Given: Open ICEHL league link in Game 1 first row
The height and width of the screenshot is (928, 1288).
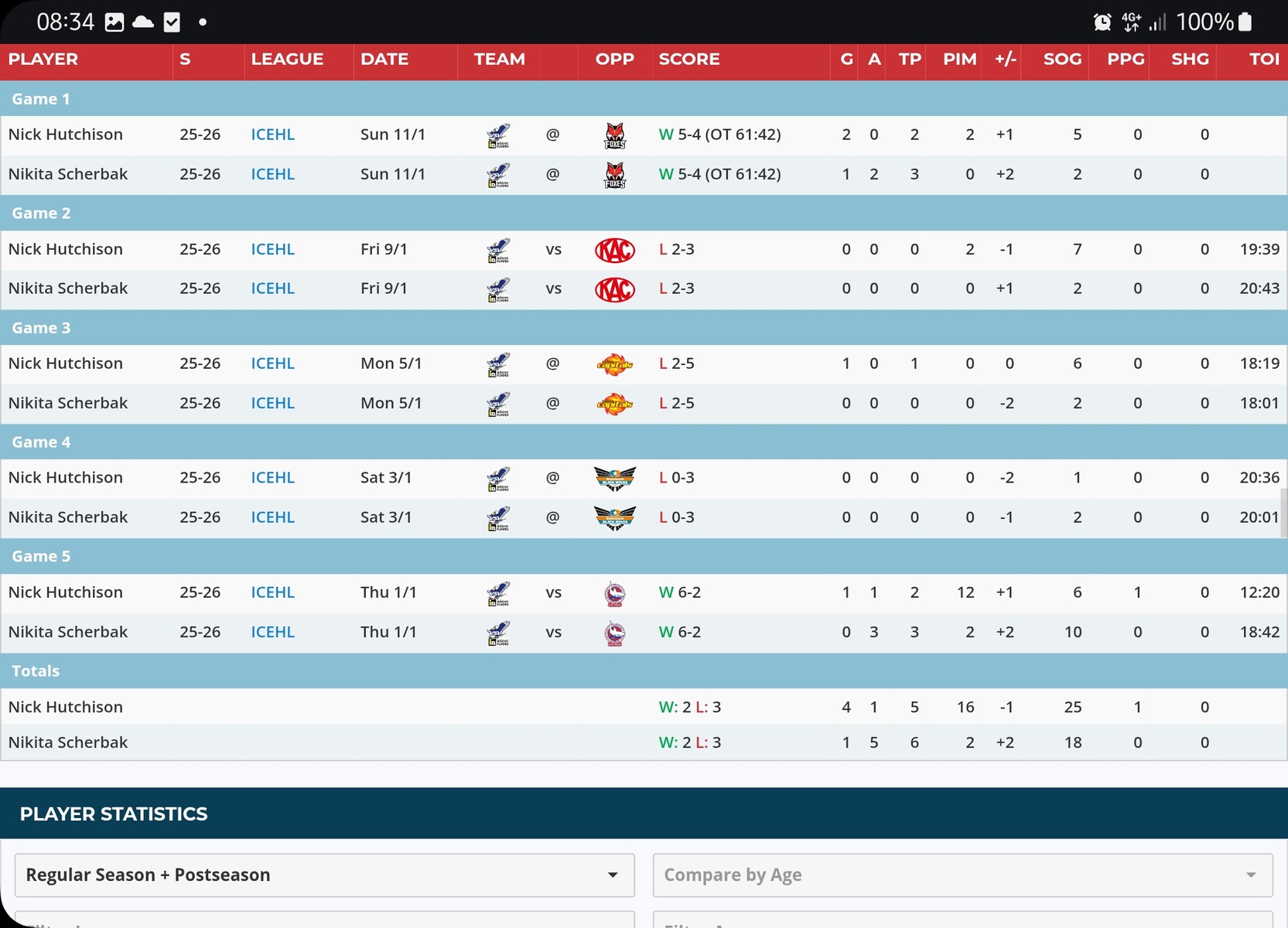Looking at the screenshot, I should coord(272,135).
